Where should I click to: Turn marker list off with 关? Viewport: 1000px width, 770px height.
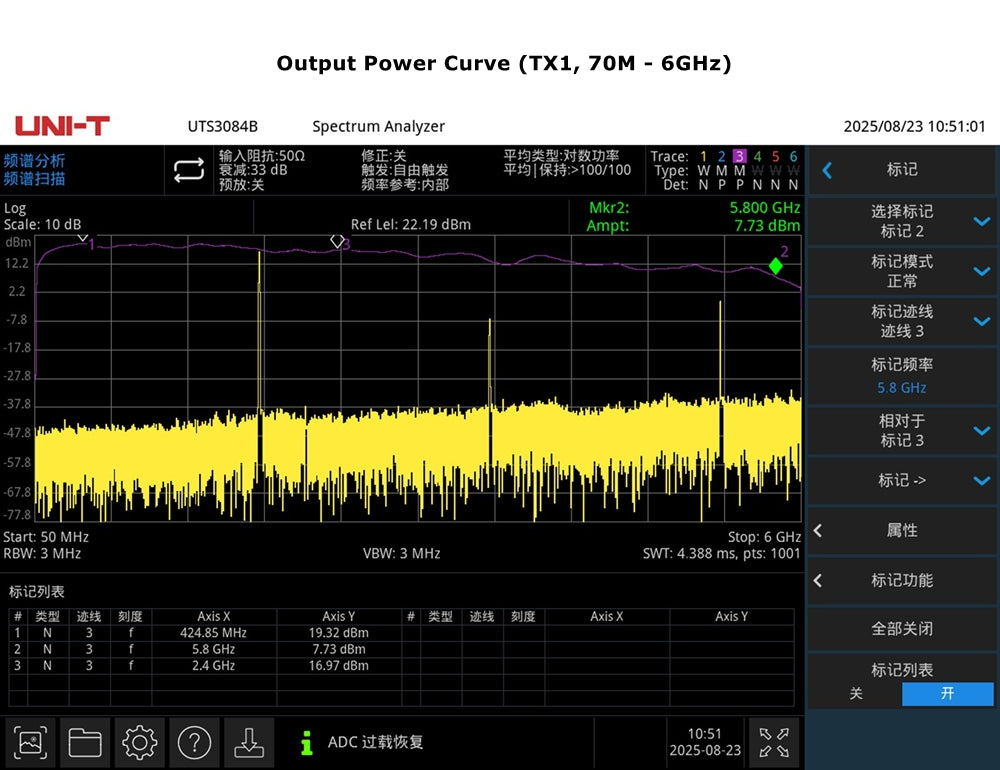(x=856, y=694)
